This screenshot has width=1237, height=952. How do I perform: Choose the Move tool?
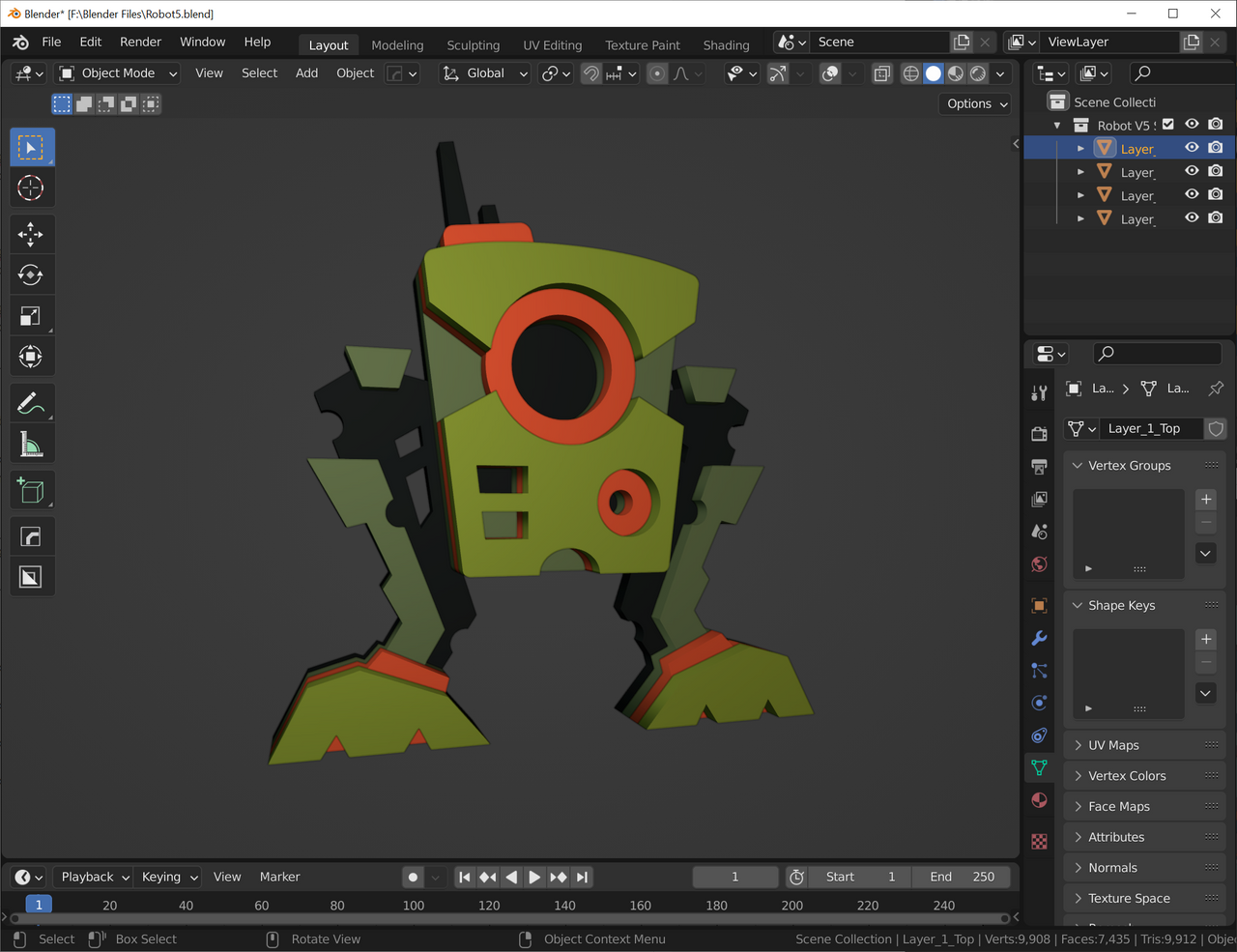point(31,234)
